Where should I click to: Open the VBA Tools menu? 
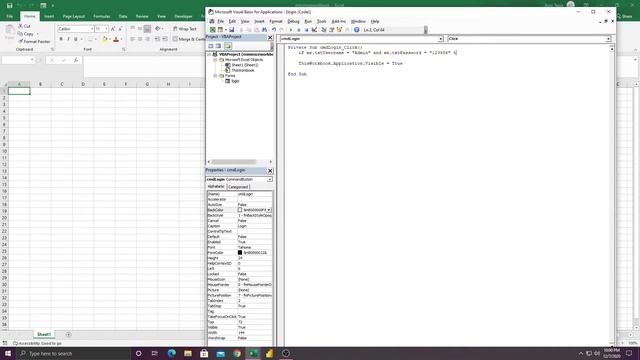(x=322, y=21)
